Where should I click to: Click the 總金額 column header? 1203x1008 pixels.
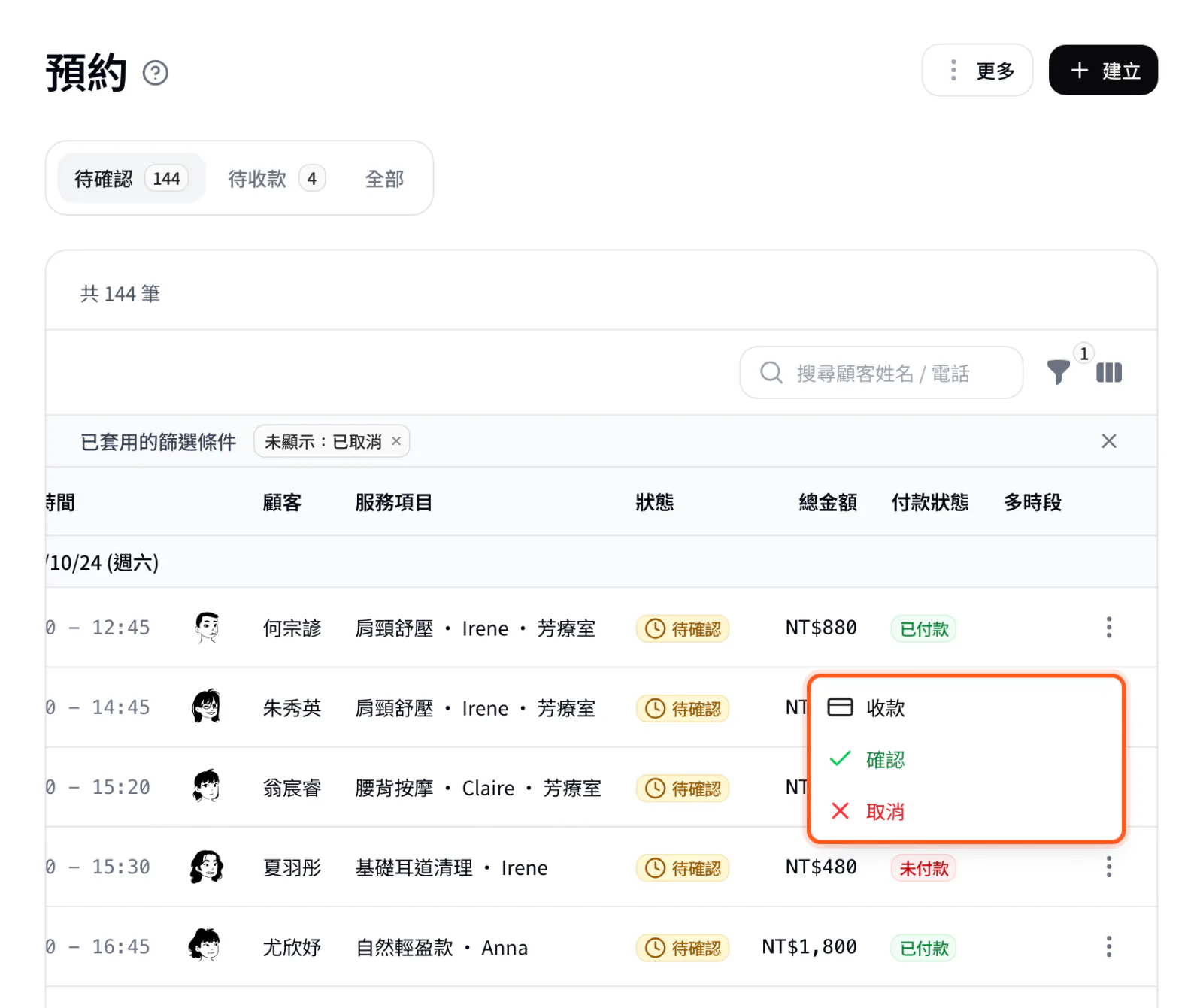[828, 502]
